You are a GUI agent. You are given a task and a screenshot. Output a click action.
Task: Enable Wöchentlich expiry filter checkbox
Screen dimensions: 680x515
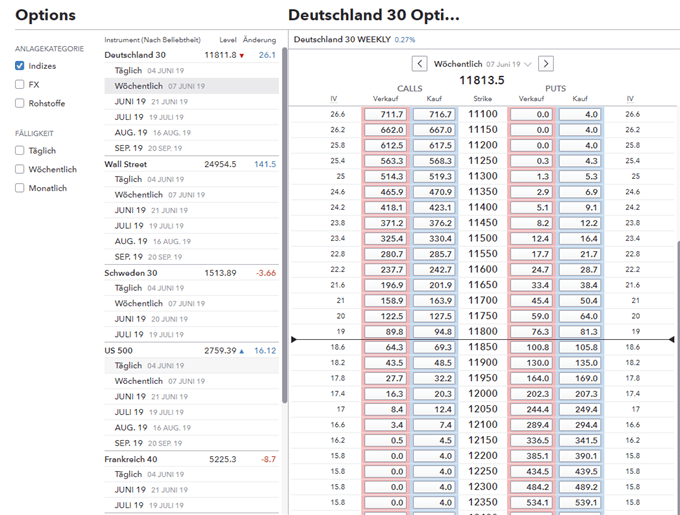pos(20,169)
